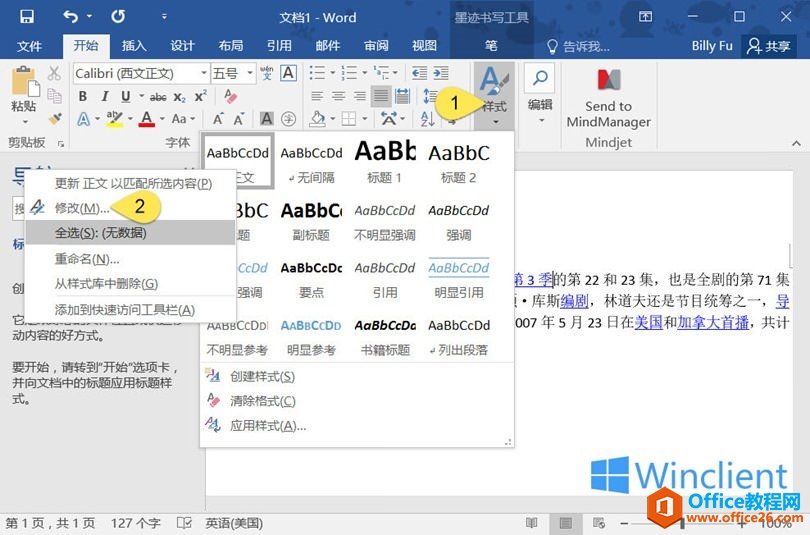Click the 共享 Share button
The height and width of the screenshot is (535, 810).
768,46
